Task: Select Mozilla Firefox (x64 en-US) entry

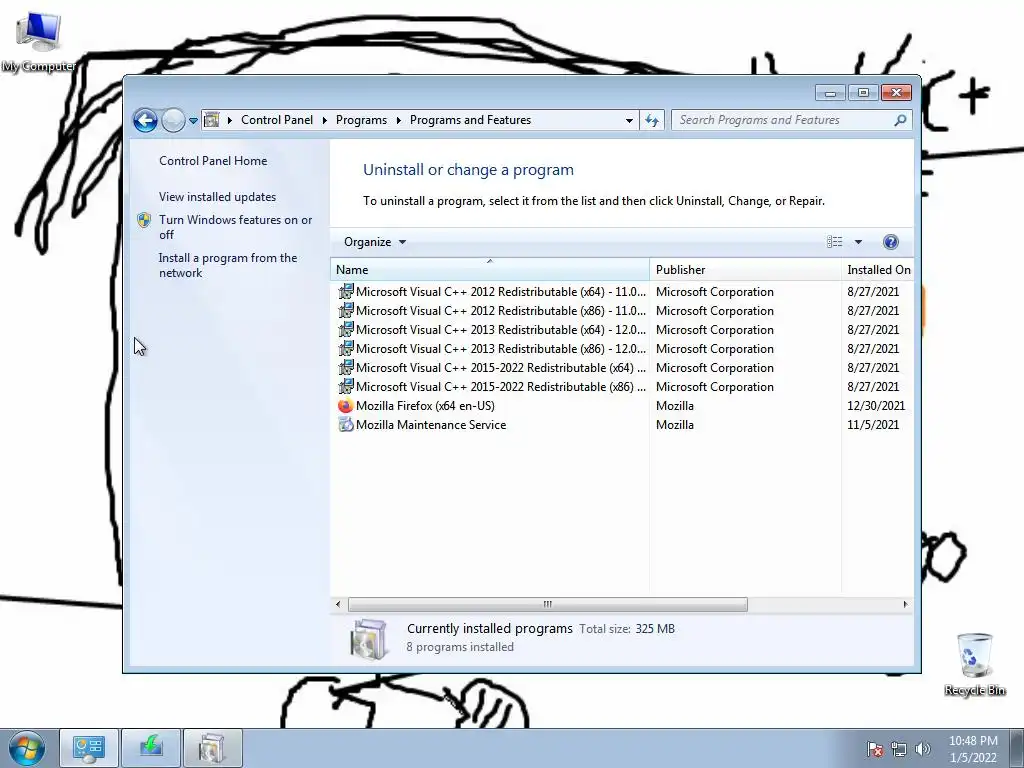Action: click(x=622, y=406)
